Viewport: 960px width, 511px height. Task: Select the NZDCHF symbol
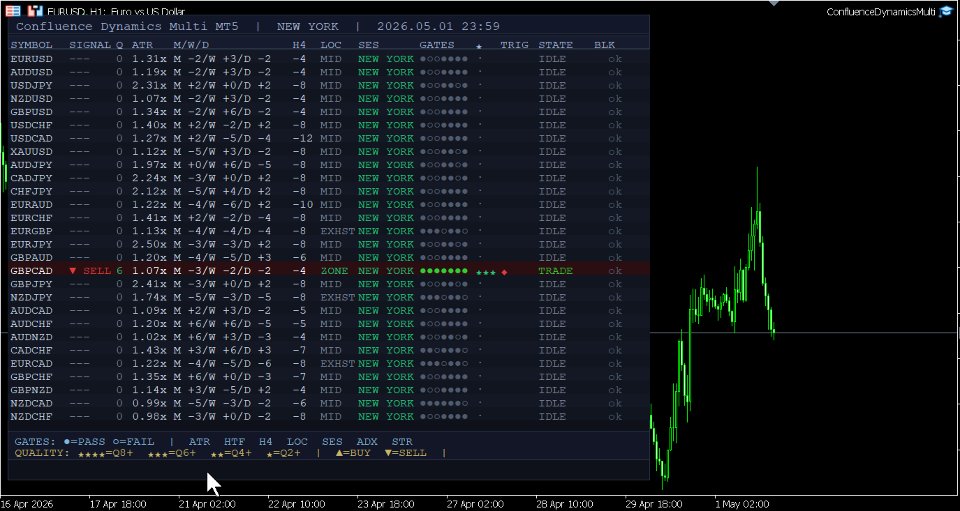coord(32,417)
